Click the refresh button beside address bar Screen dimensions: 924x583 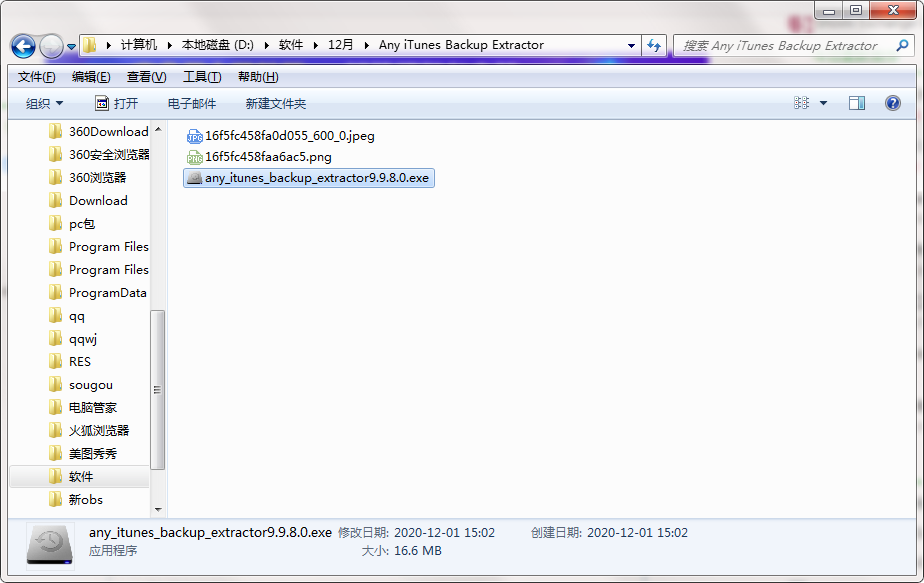coord(654,45)
